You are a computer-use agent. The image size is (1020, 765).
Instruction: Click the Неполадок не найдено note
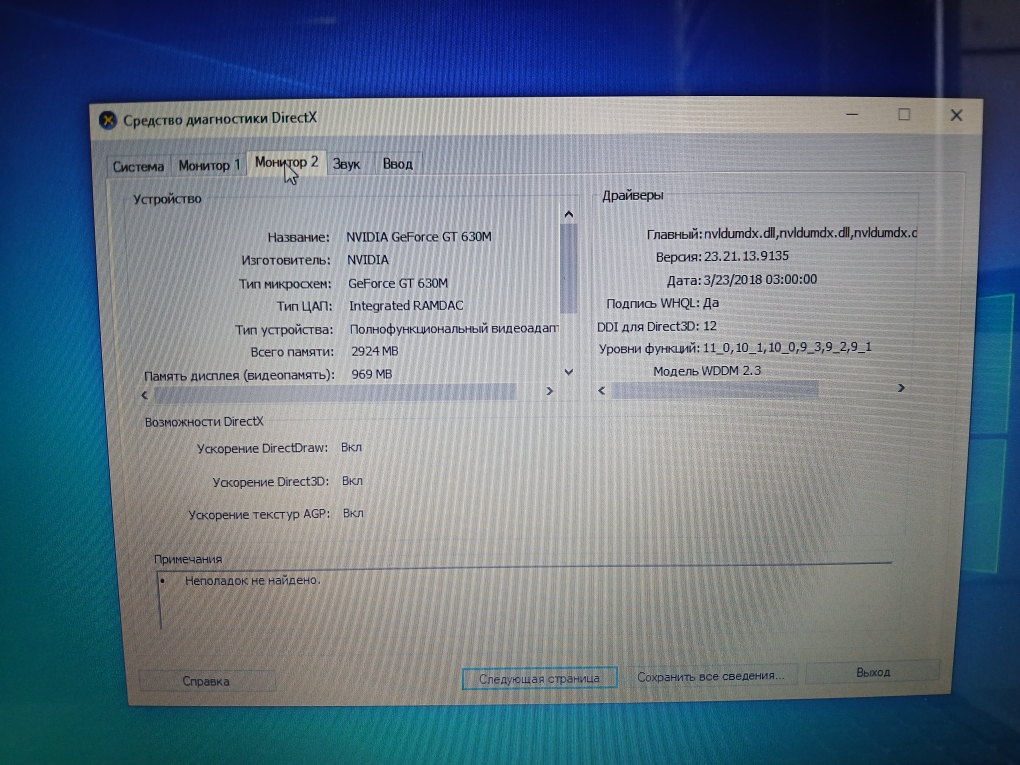tap(253, 580)
